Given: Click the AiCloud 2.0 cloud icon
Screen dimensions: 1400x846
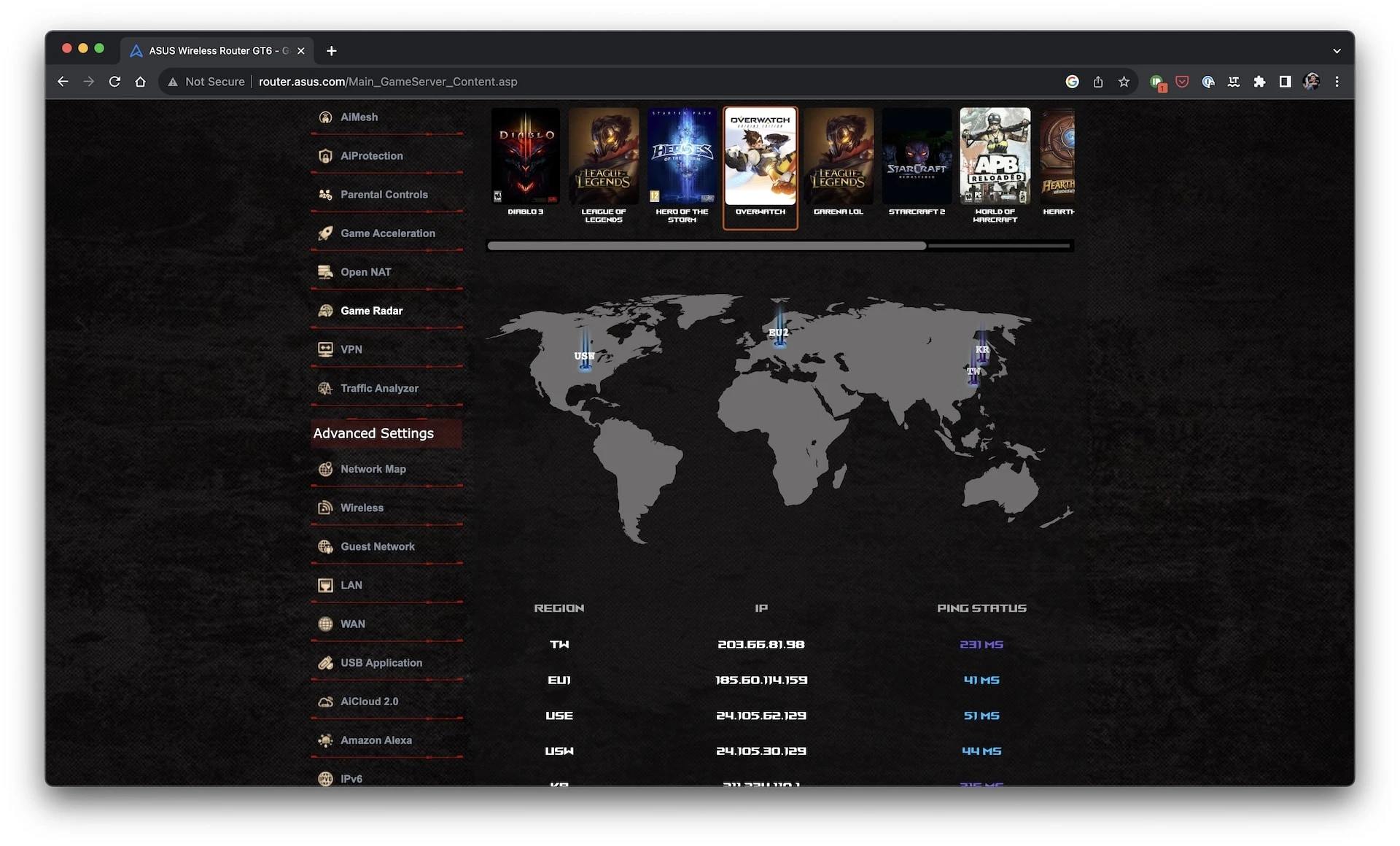Looking at the screenshot, I should point(325,702).
